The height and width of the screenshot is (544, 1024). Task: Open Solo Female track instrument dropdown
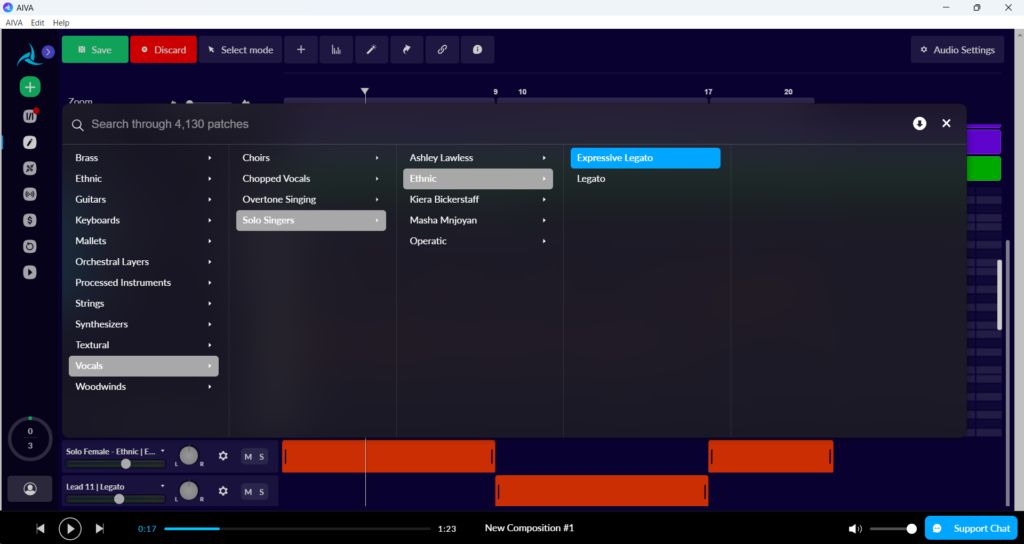click(x=163, y=451)
